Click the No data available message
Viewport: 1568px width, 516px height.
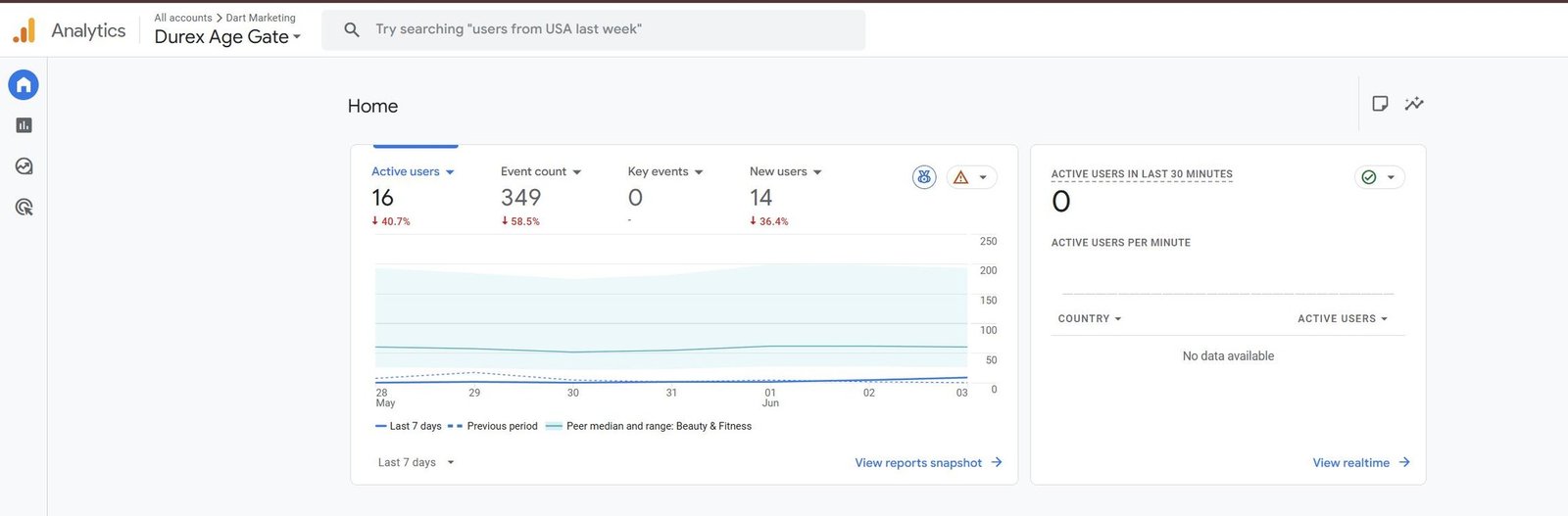1228,356
